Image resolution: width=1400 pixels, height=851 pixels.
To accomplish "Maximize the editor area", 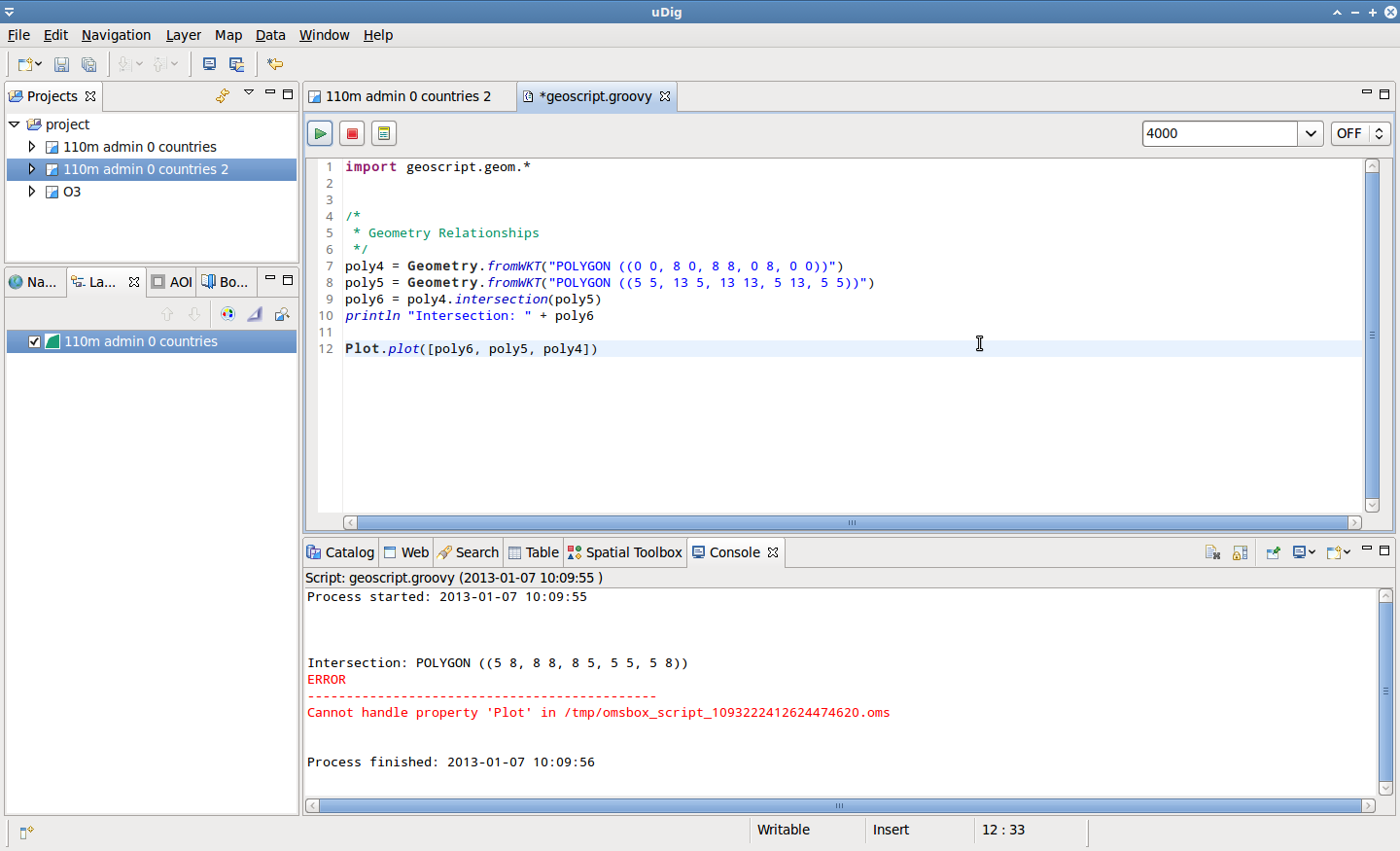I will click(x=1384, y=93).
